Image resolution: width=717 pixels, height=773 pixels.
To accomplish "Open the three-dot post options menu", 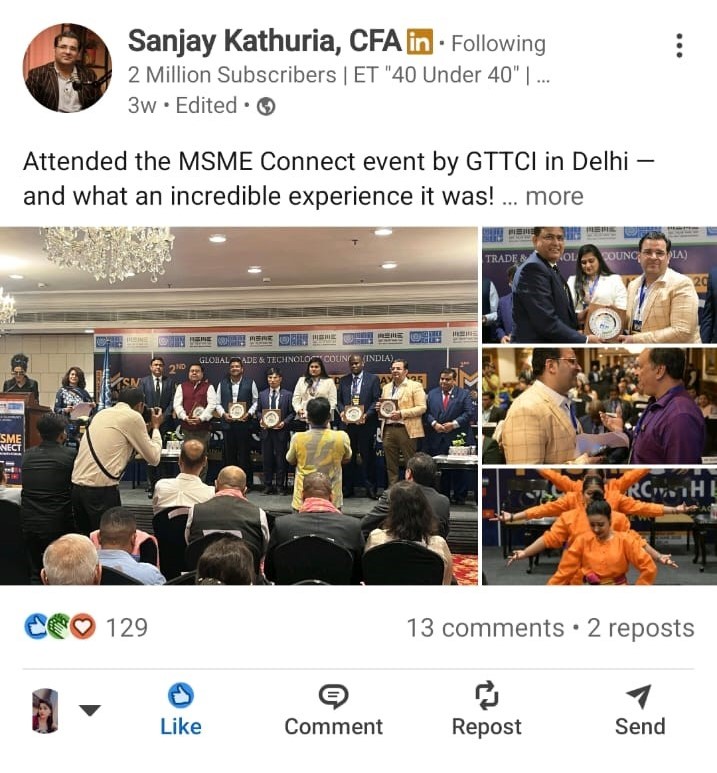I will [680, 45].
